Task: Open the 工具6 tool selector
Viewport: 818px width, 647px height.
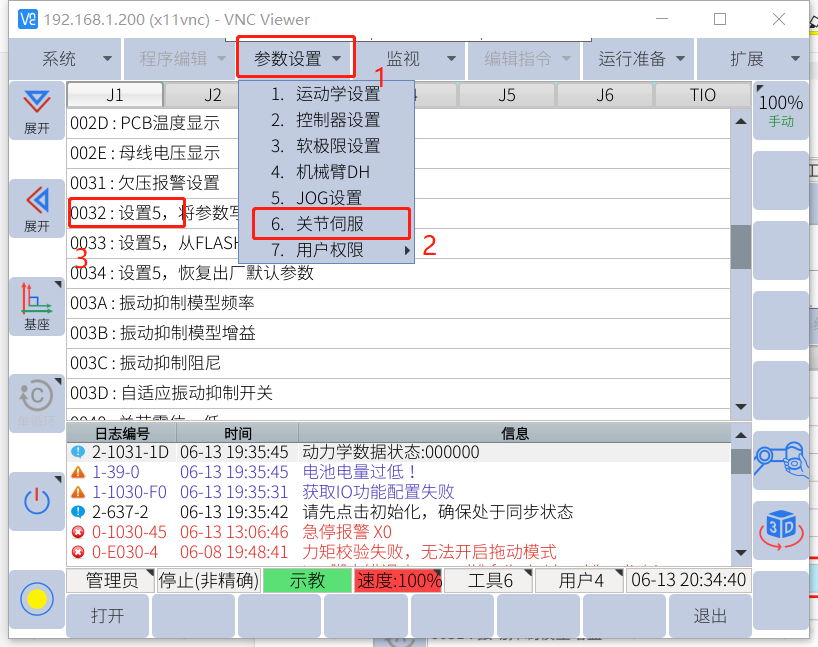Action: pos(490,581)
